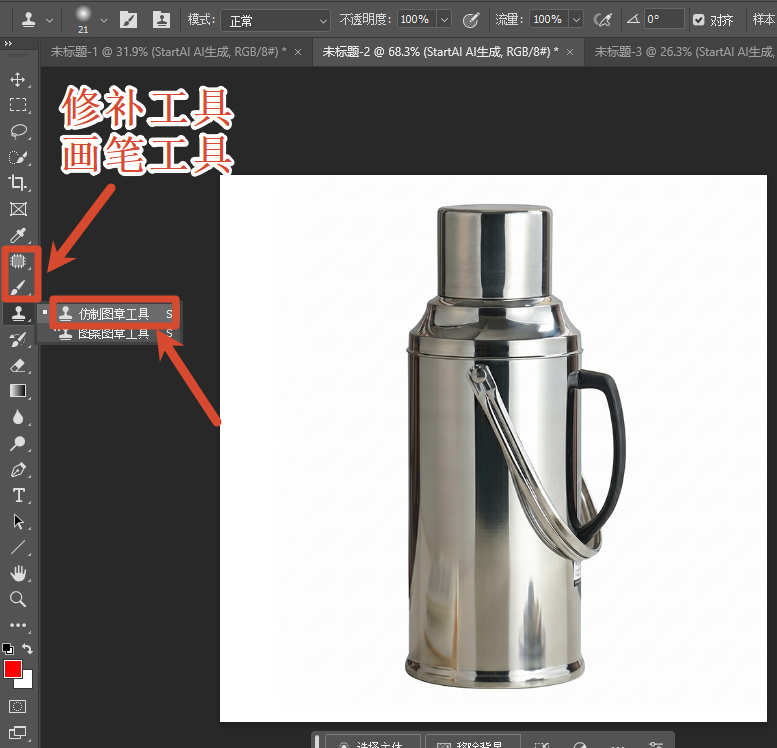This screenshot has height=748, width=777.
Task: Toggle the Clone Source panel
Action: click(162, 20)
